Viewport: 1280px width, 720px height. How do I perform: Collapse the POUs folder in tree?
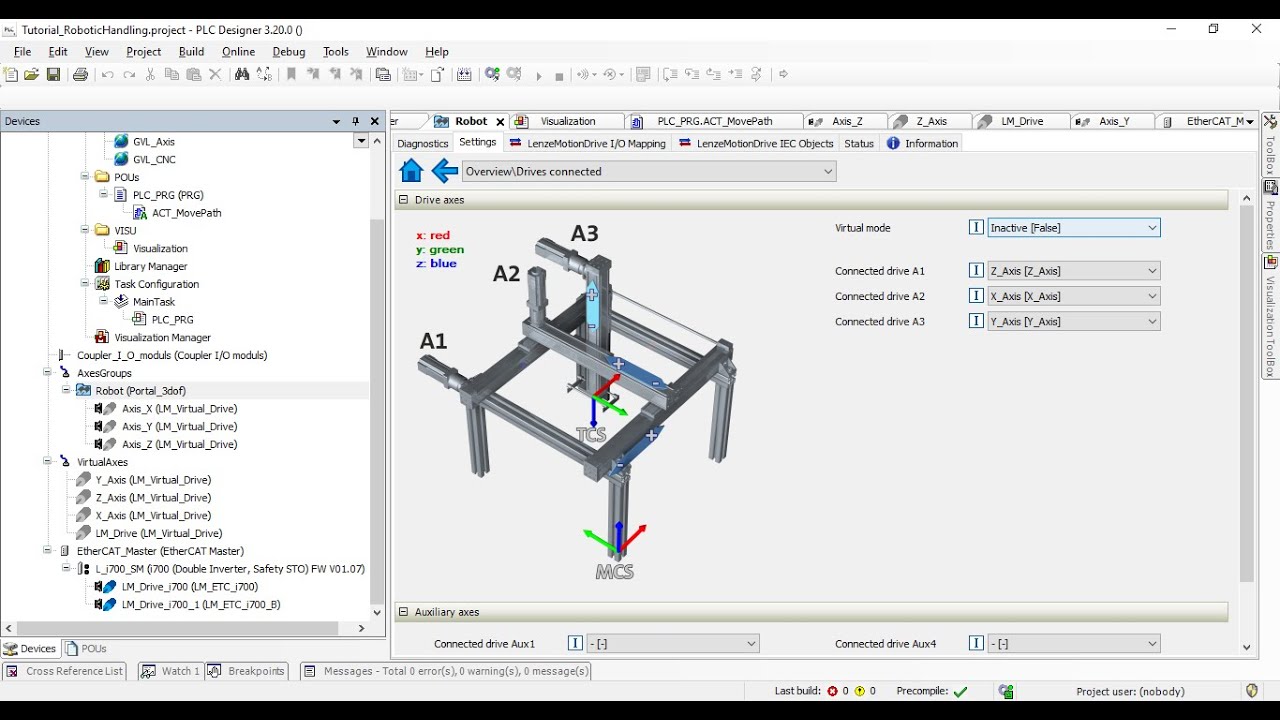[85, 177]
